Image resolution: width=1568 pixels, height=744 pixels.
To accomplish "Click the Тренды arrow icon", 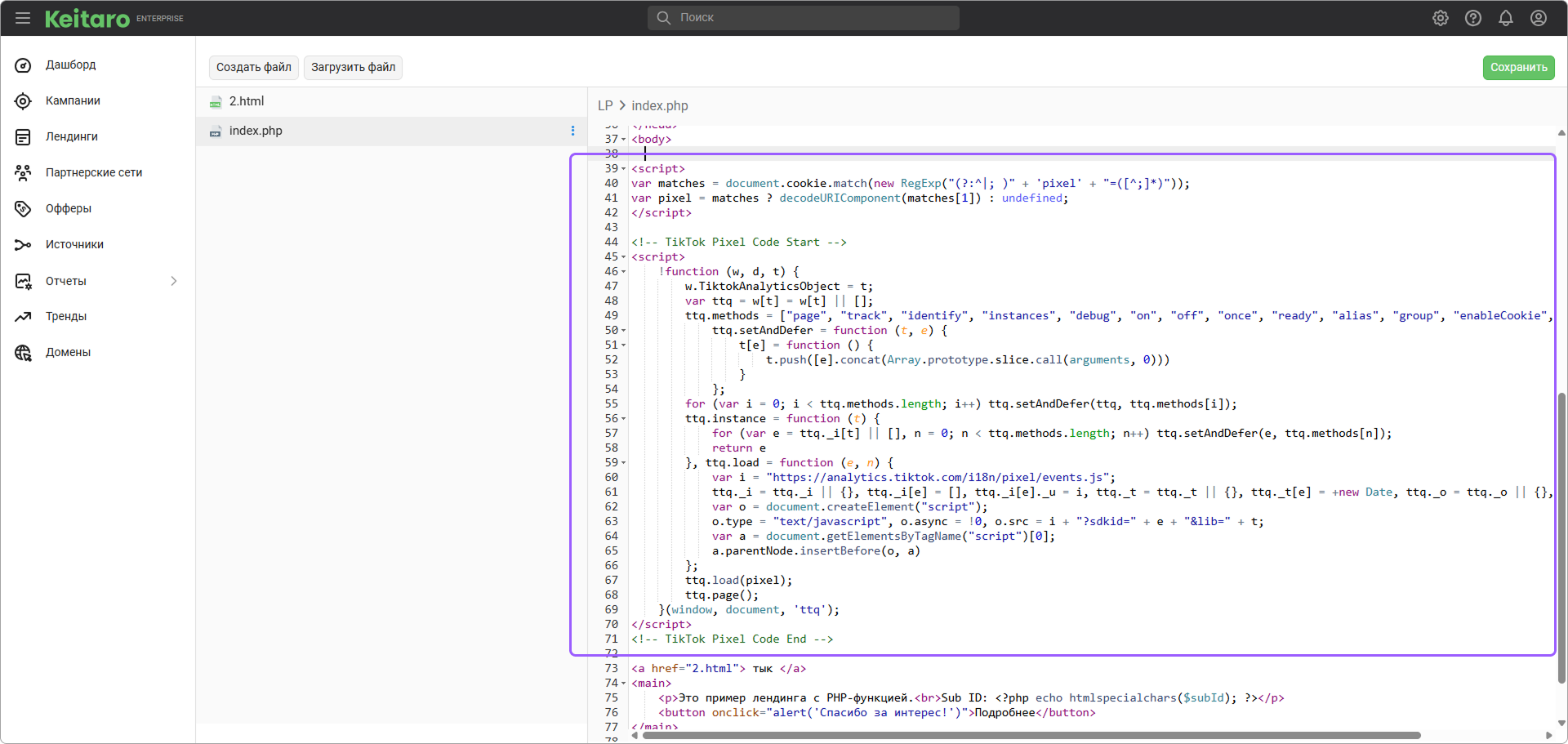I will click(x=23, y=317).
